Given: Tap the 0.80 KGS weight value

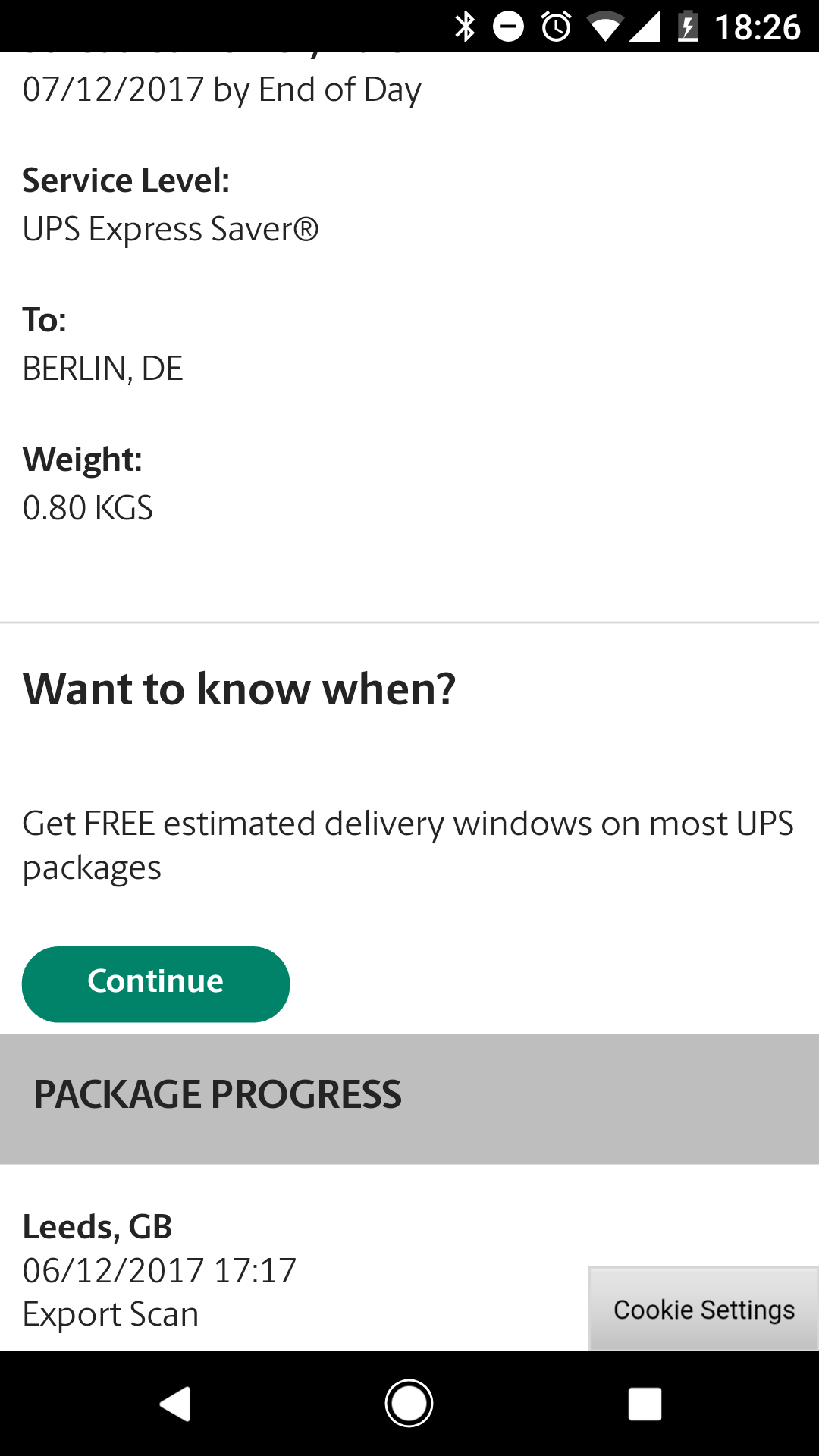Looking at the screenshot, I should (88, 508).
